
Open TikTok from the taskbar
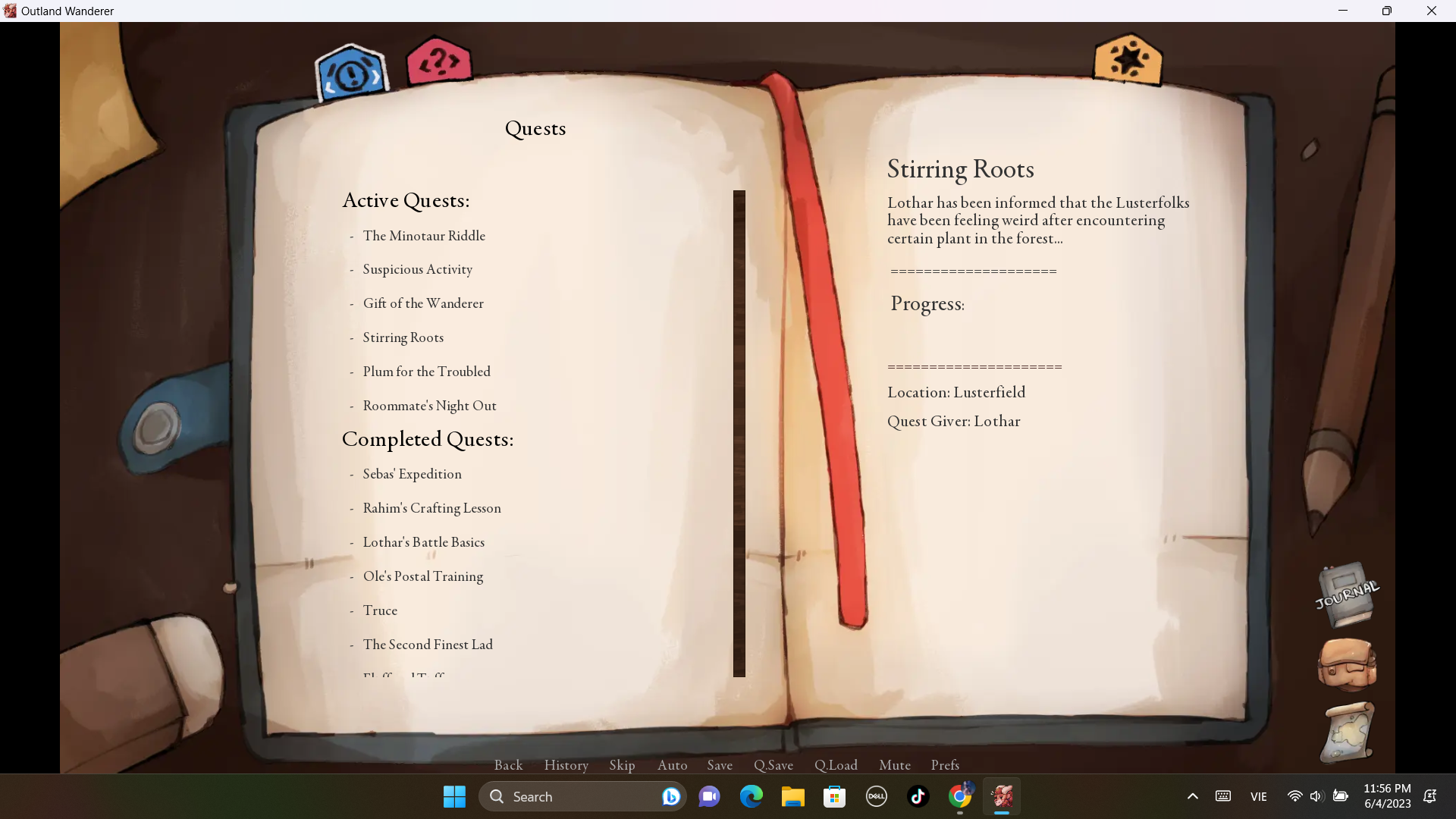pos(918,796)
